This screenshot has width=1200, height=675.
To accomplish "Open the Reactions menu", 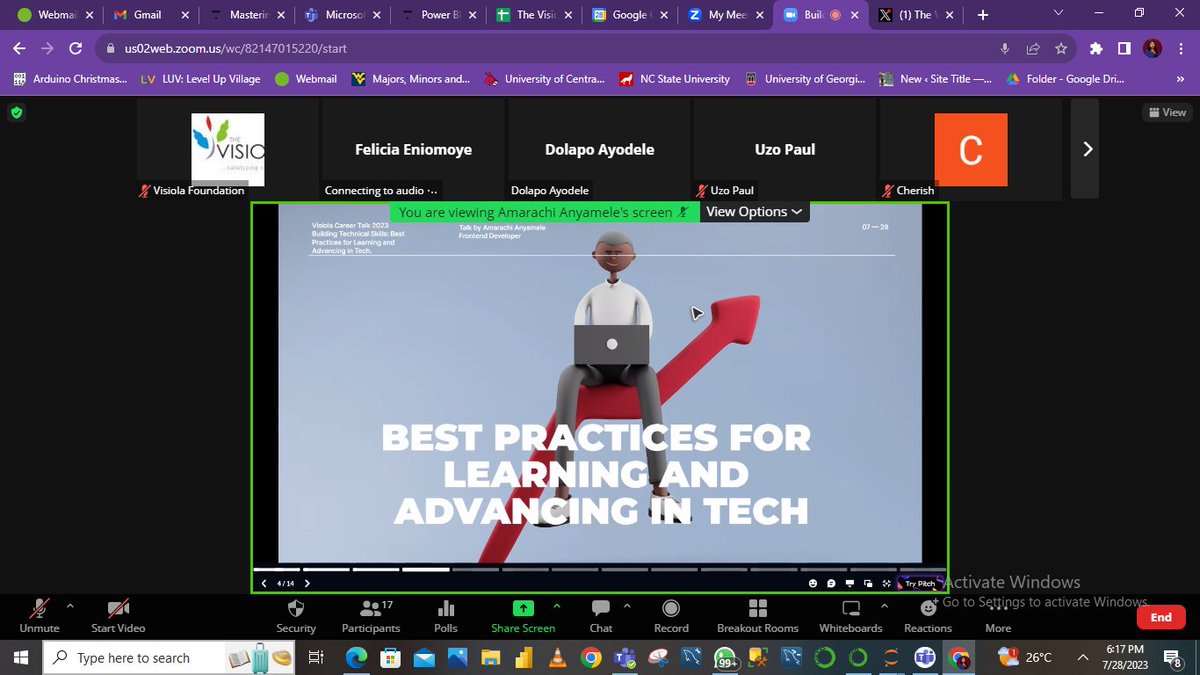I will click(x=928, y=616).
